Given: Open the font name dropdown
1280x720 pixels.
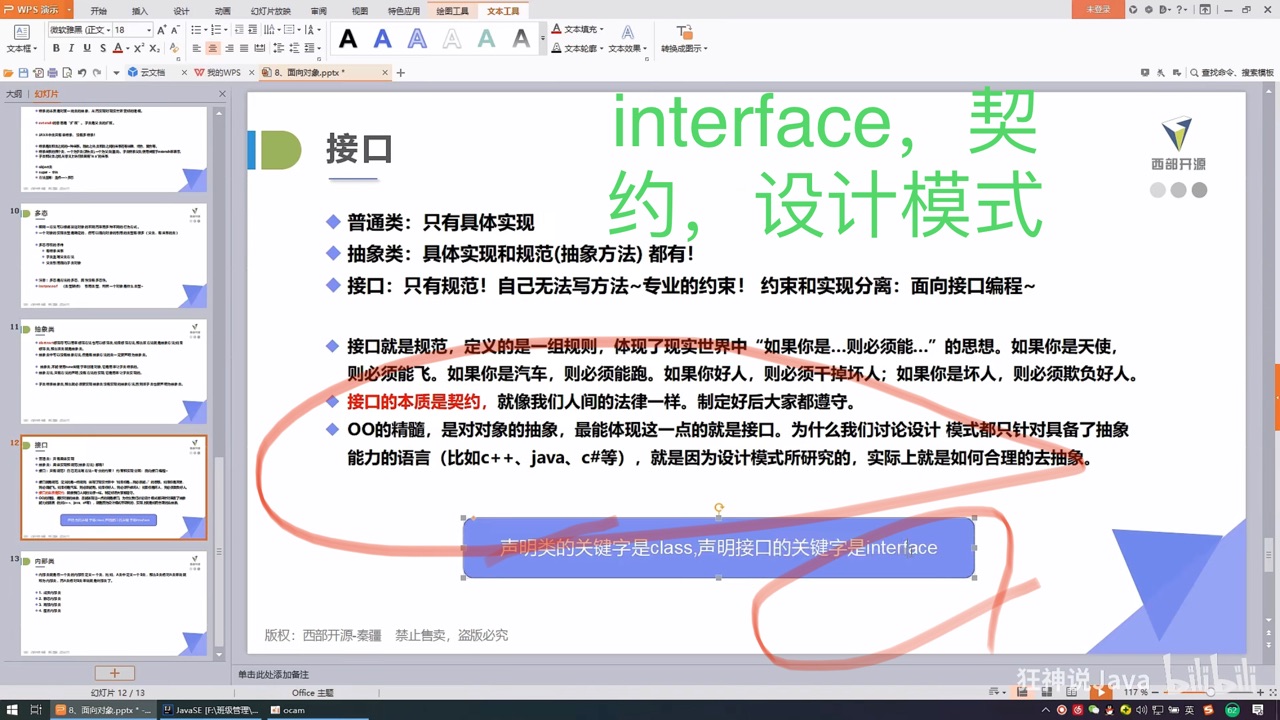Looking at the screenshot, I should pyautogui.click(x=108, y=30).
